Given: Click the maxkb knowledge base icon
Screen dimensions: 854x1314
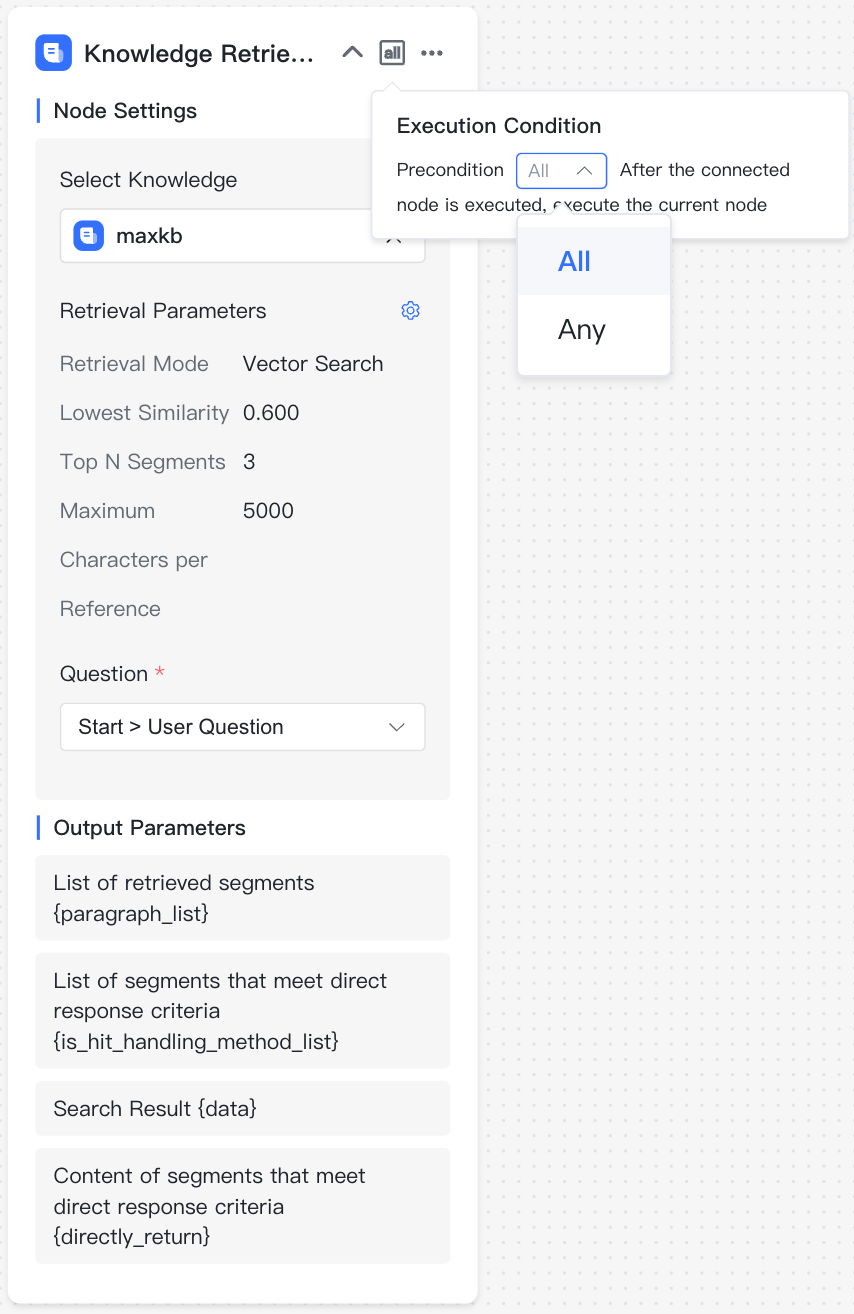Looking at the screenshot, I should point(89,236).
